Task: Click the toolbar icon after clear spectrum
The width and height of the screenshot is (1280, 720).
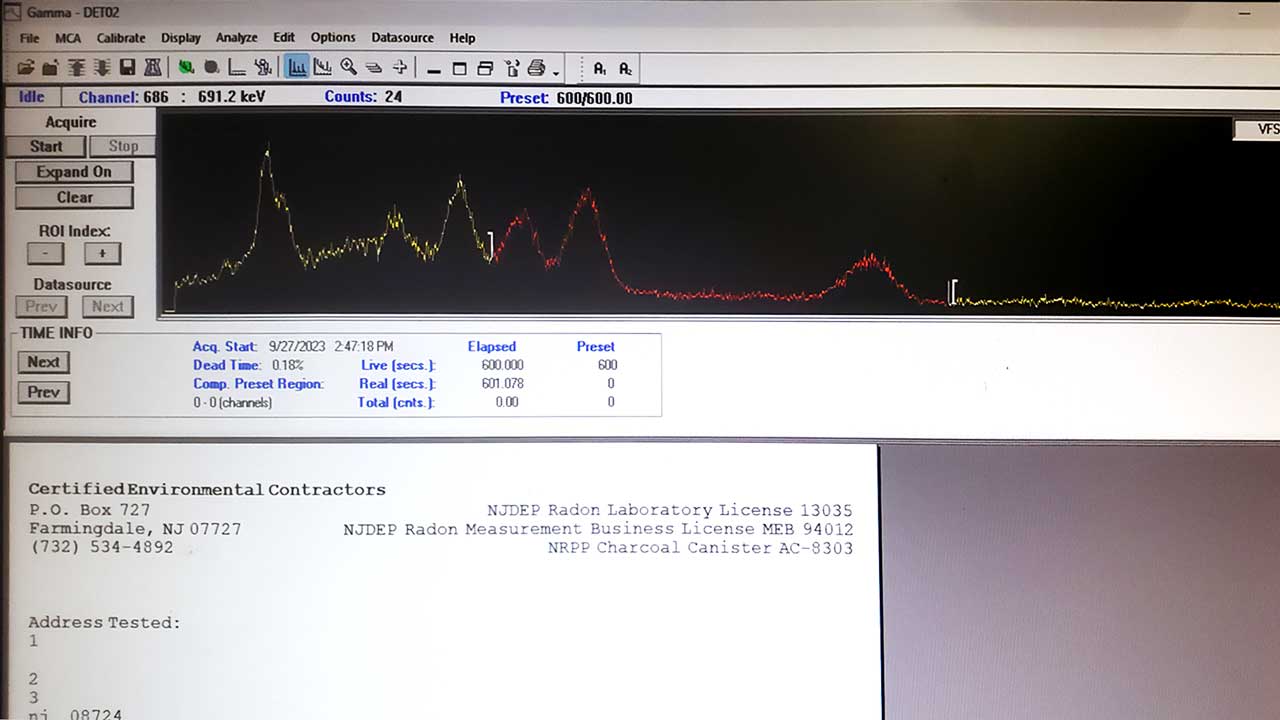Action: pos(262,68)
